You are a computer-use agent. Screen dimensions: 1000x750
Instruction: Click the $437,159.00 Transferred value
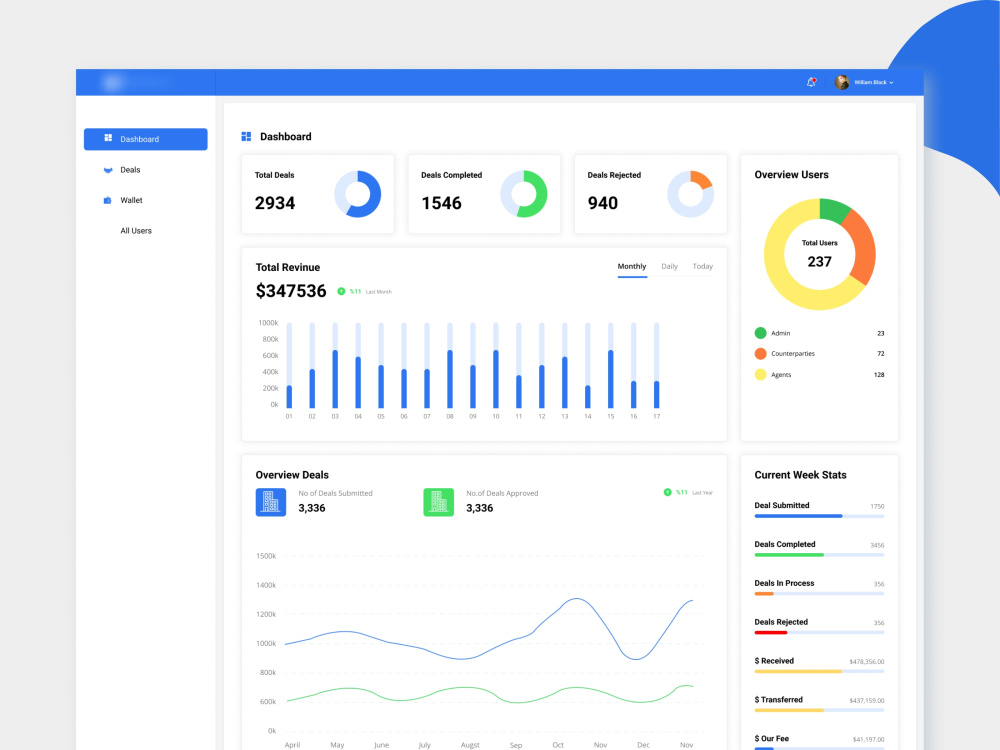[x=867, y=701]
